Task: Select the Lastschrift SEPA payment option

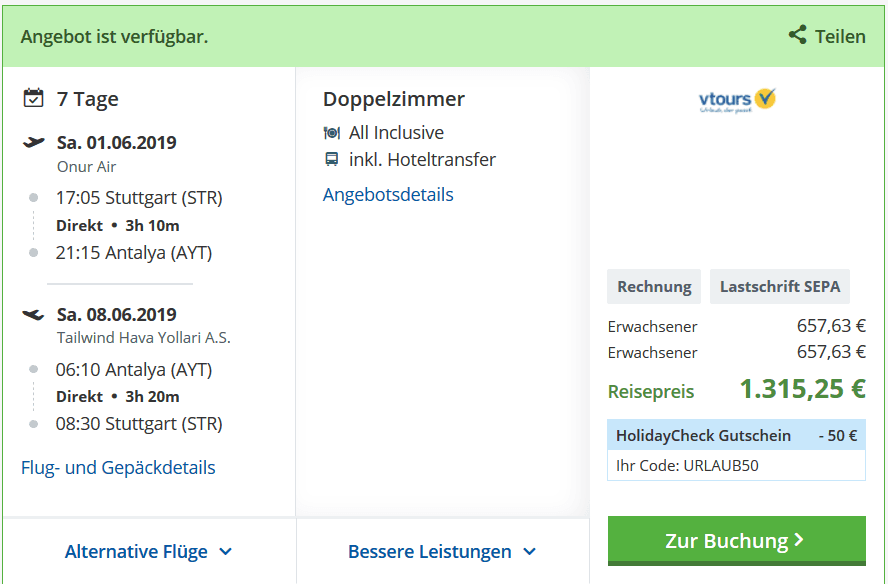Action: coord(780,287)
